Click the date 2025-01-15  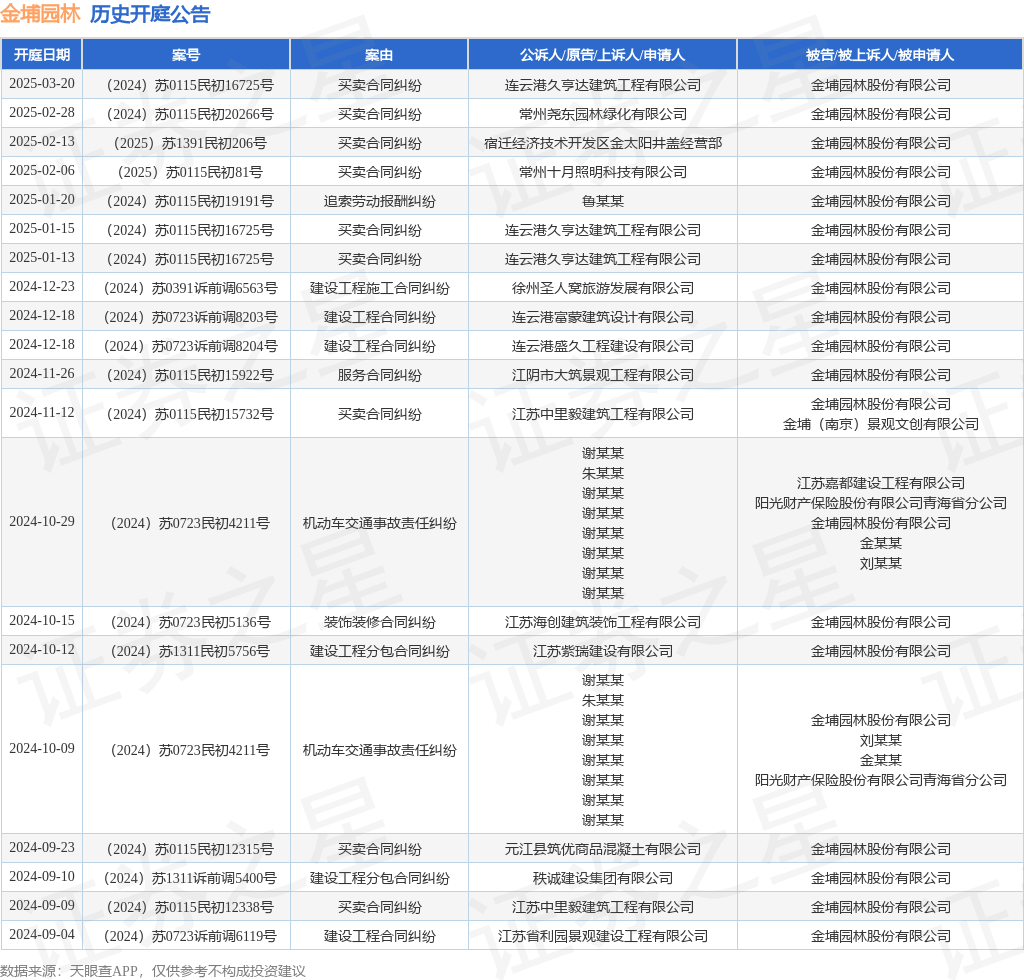[x=42, y=229]
